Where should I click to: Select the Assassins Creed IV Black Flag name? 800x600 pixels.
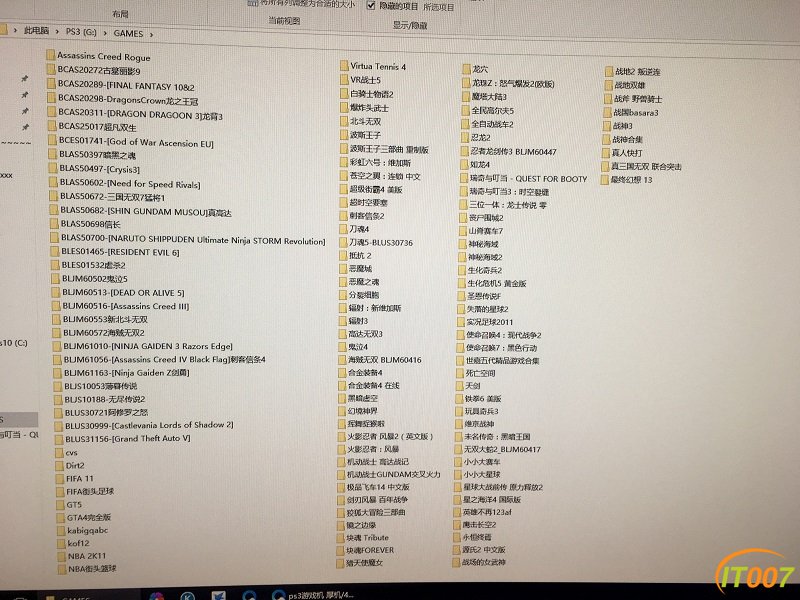[x=165, y=359]
